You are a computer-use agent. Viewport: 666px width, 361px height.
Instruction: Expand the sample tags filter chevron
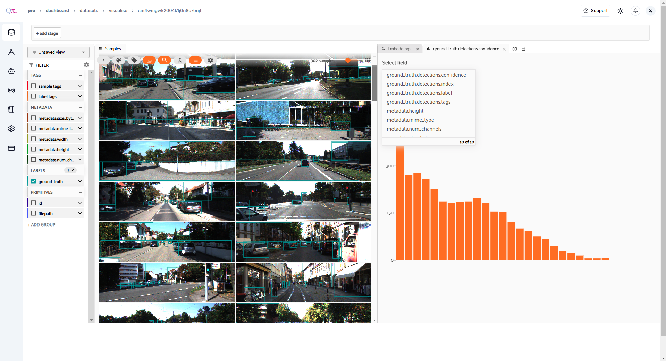(x=80, y=86)
